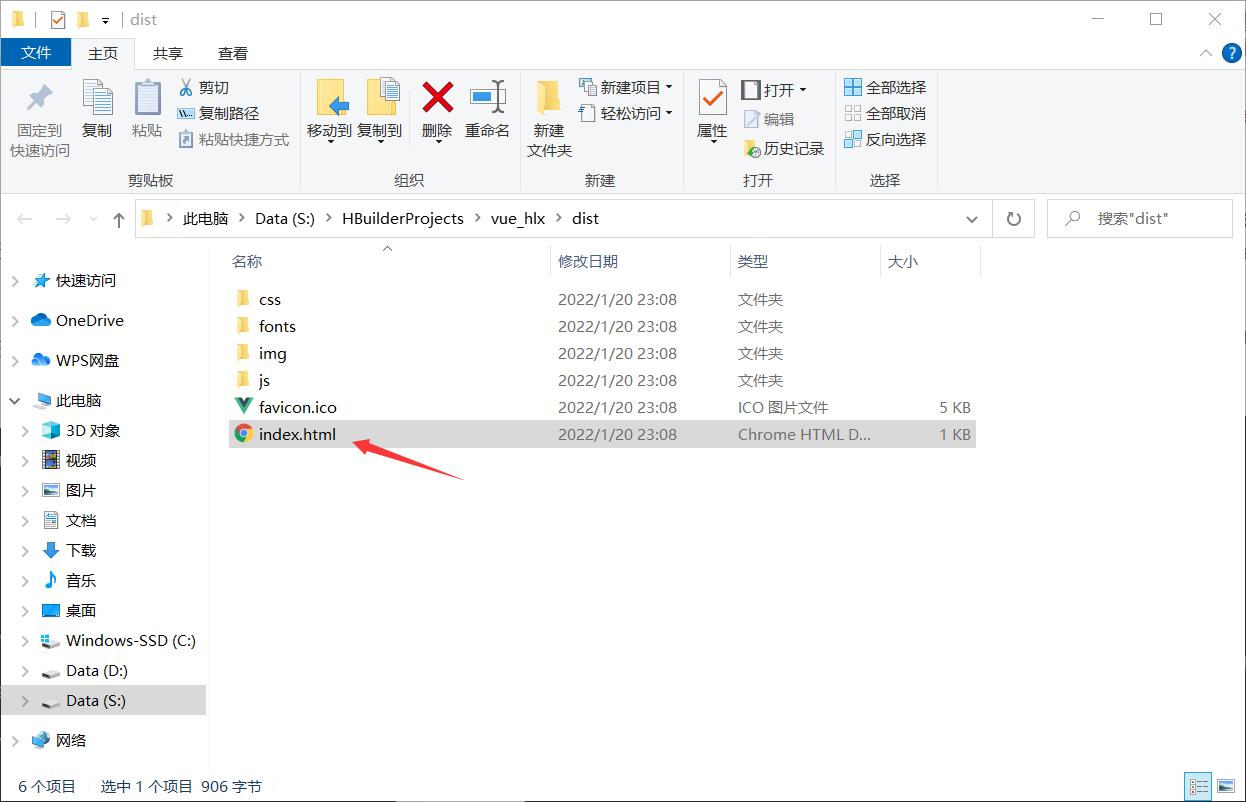Switch to the 查看 ribbon tab

coord(232,53)
